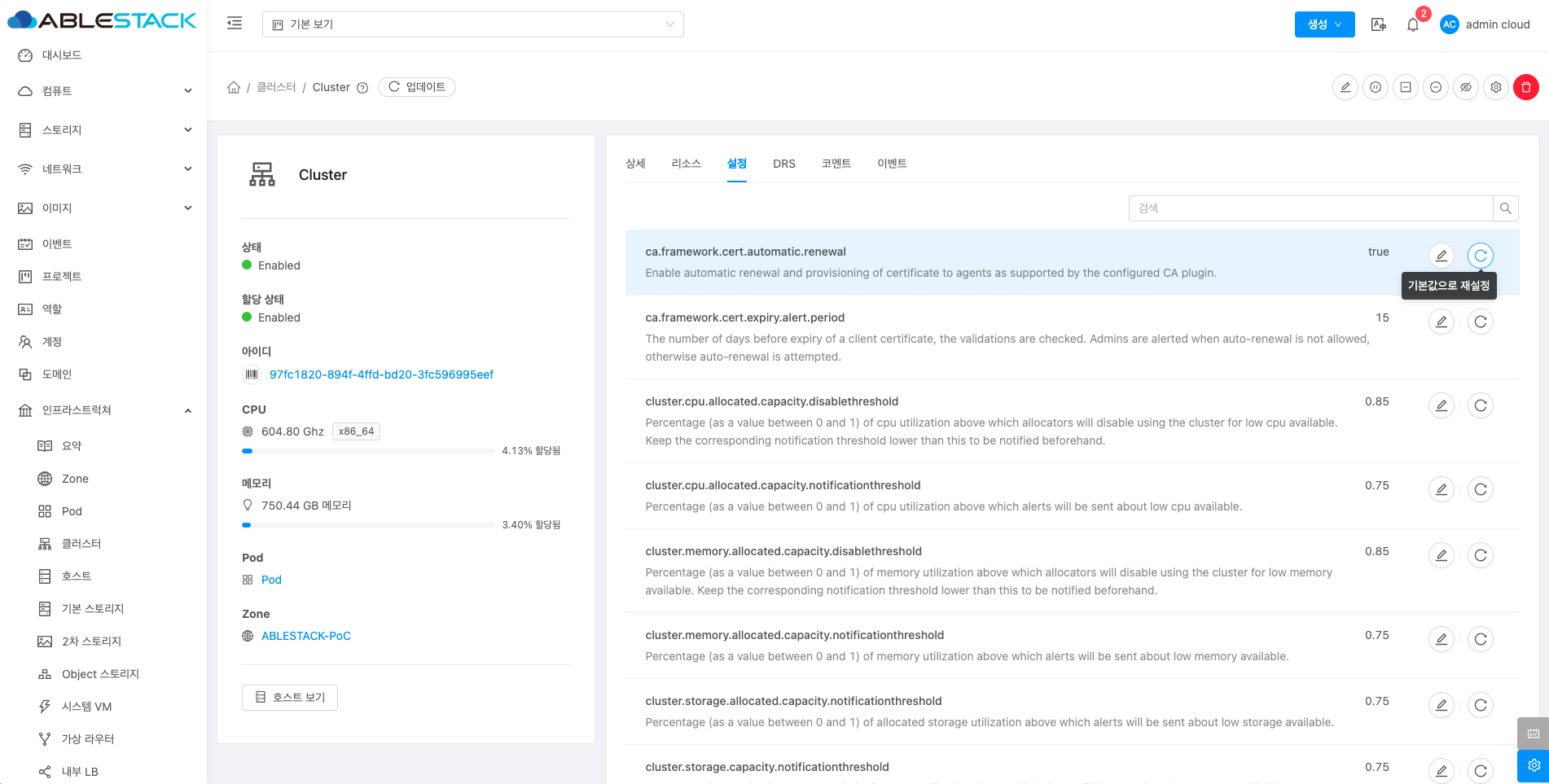Reset cluster.cpu.allocated.capacity.disablethreshold to default
1549x784 pixels.
point(1480,405)
